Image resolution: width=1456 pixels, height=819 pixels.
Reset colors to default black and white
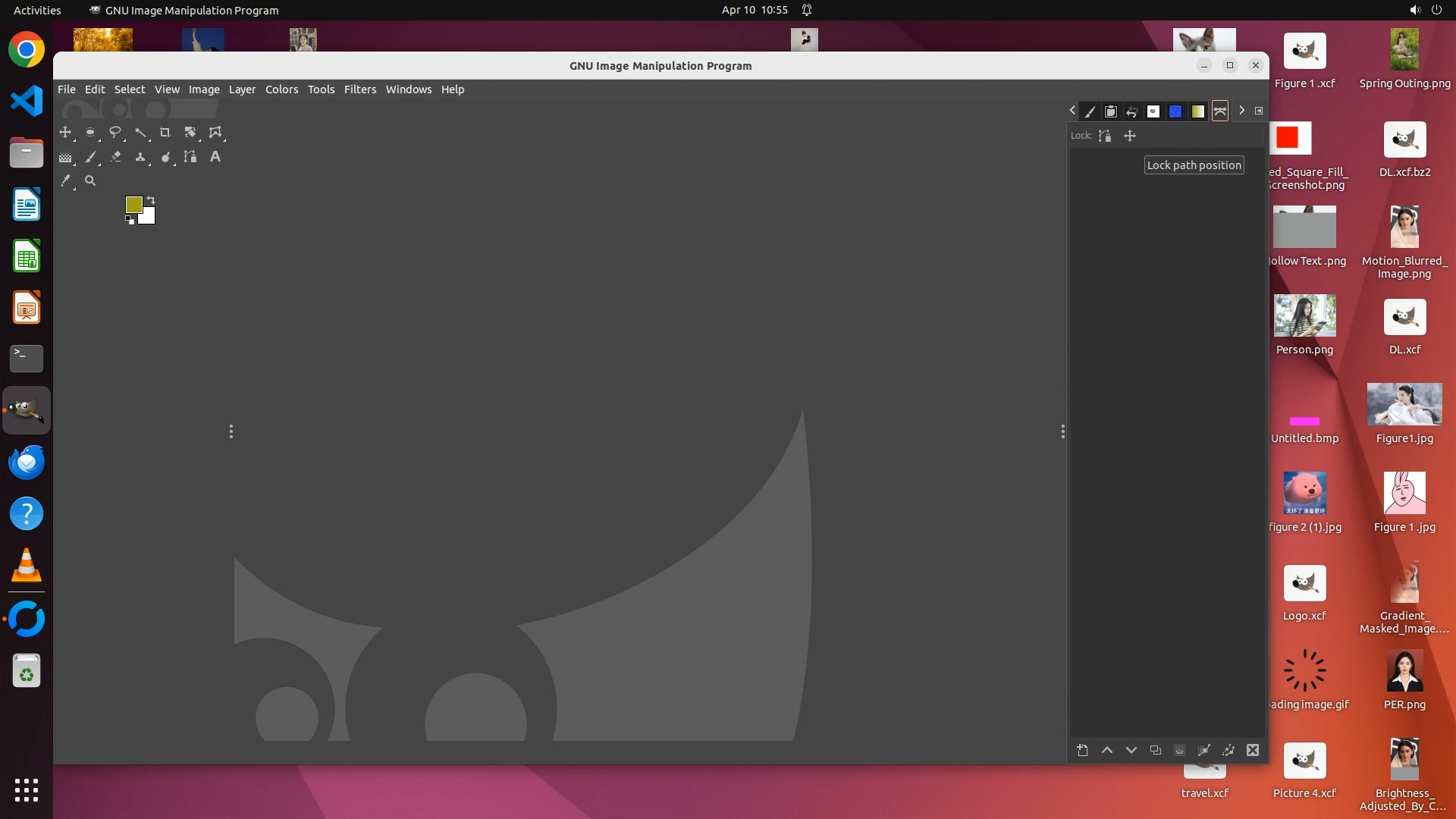click(x=130, y=220)
